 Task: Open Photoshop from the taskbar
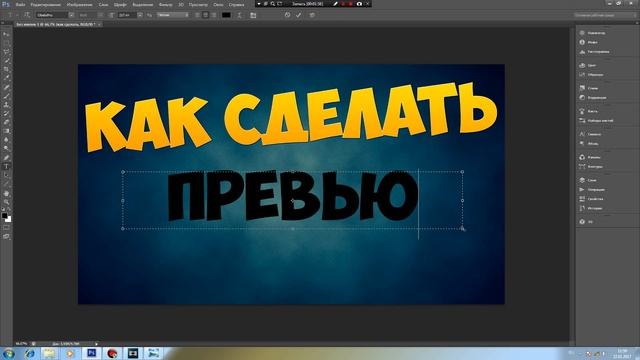click(x=91, y=353)
